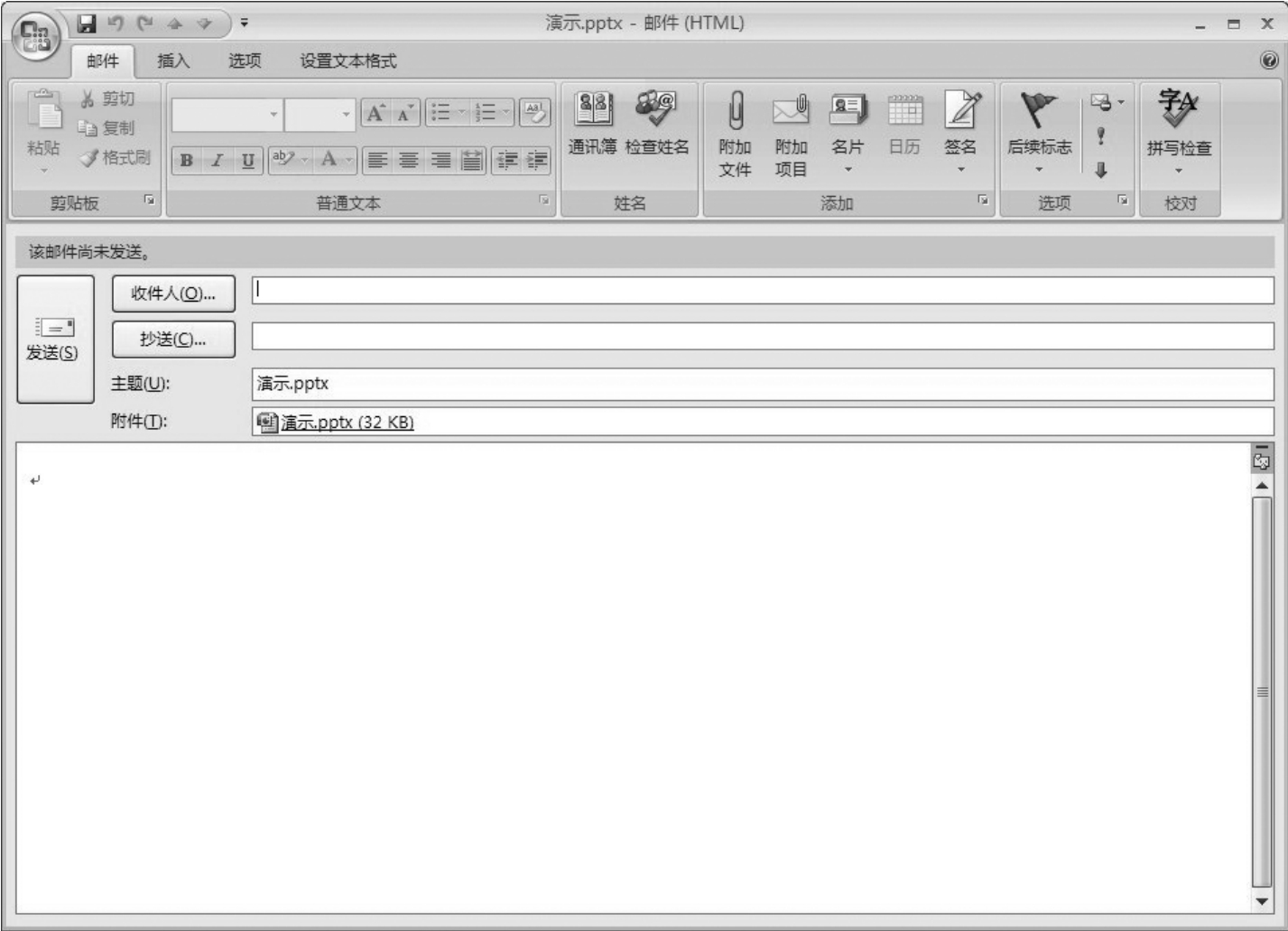The image size is (1288, 931).
Task: Open the 设置文本格式 ribbon tab
Action: (x=348, y=61)
